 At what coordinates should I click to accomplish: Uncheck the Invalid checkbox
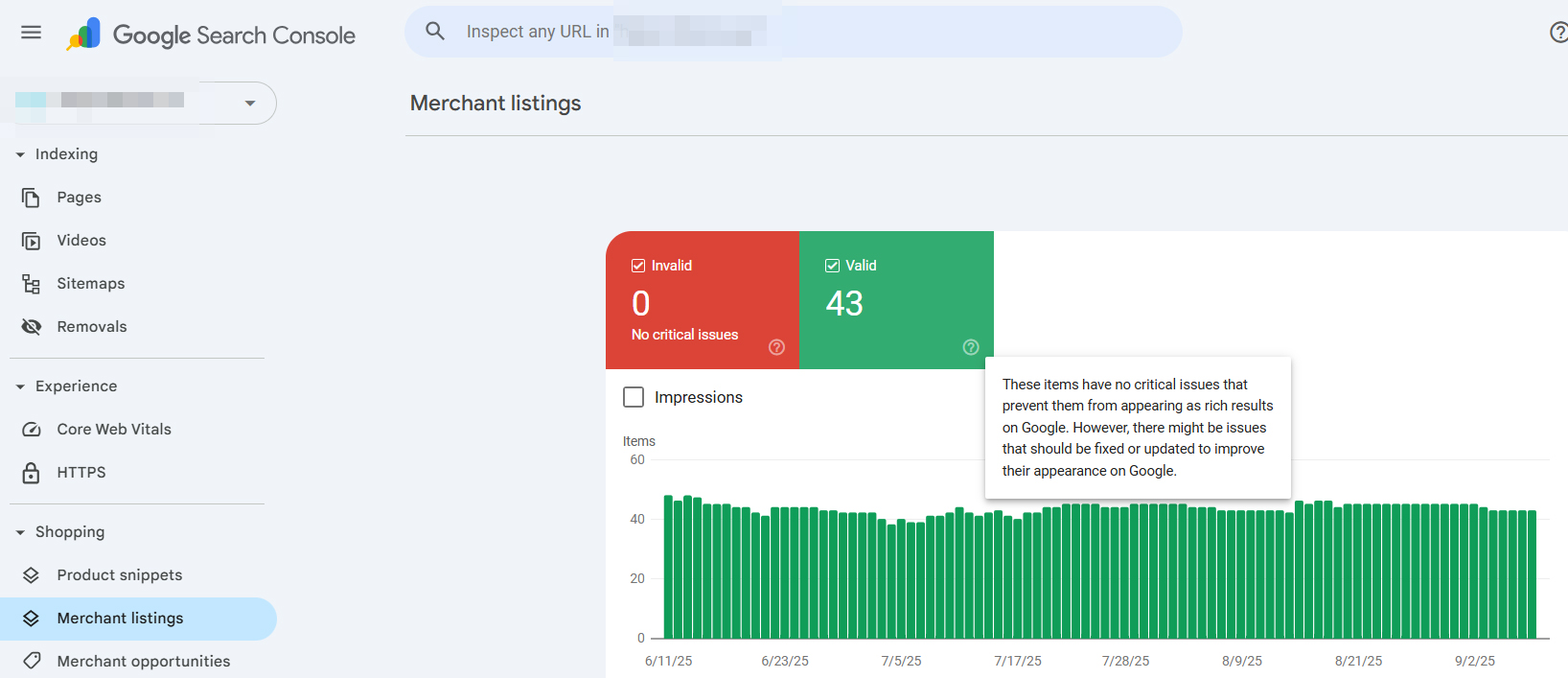(x=638, y=266)
